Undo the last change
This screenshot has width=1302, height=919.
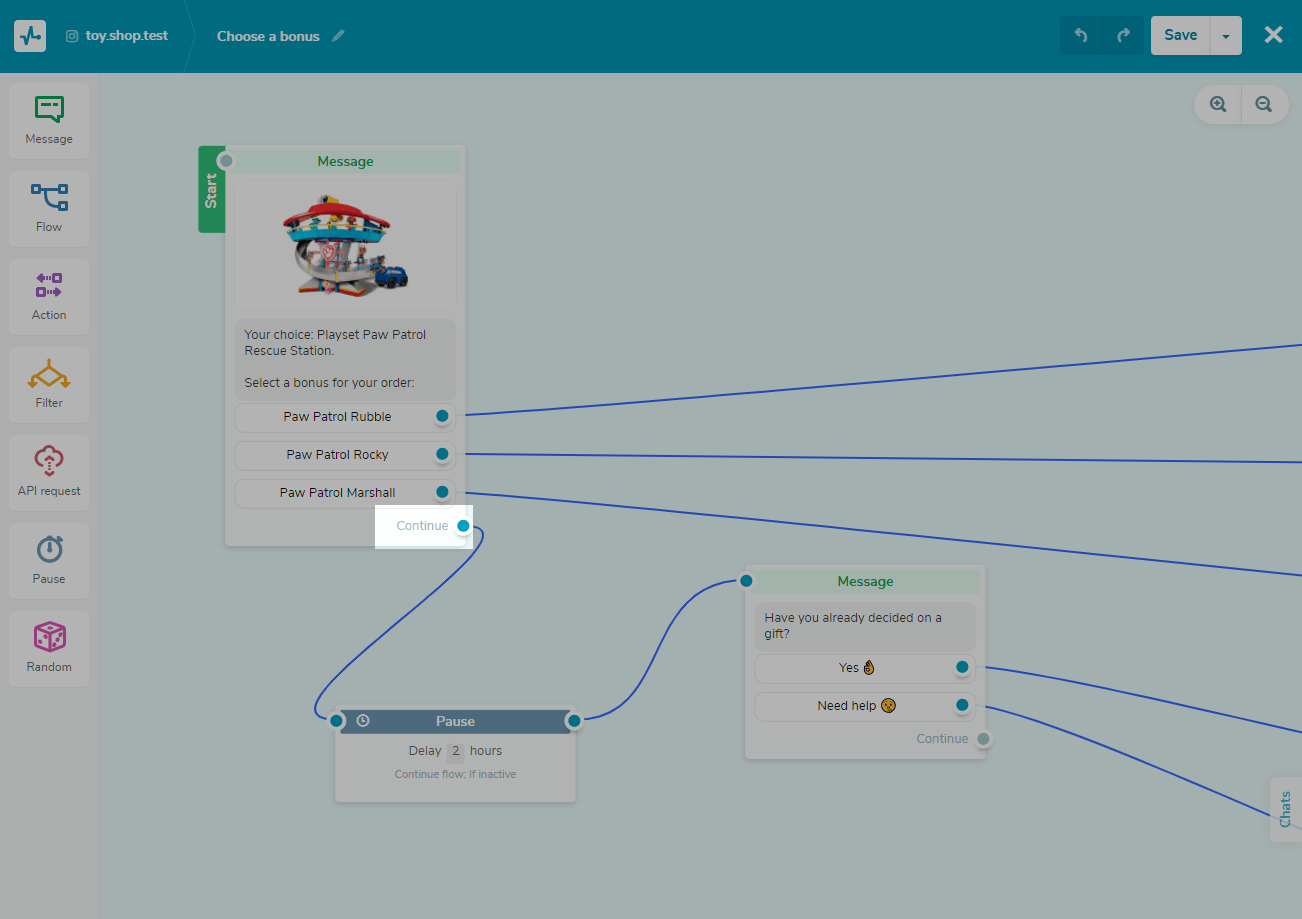(x=1081, y=36)
